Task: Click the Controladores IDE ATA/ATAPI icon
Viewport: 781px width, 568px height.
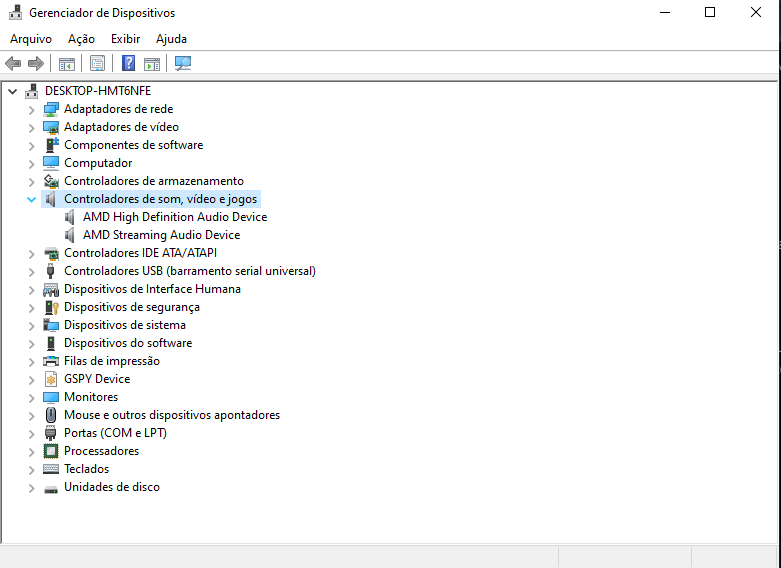Action: tap(51, 253)
